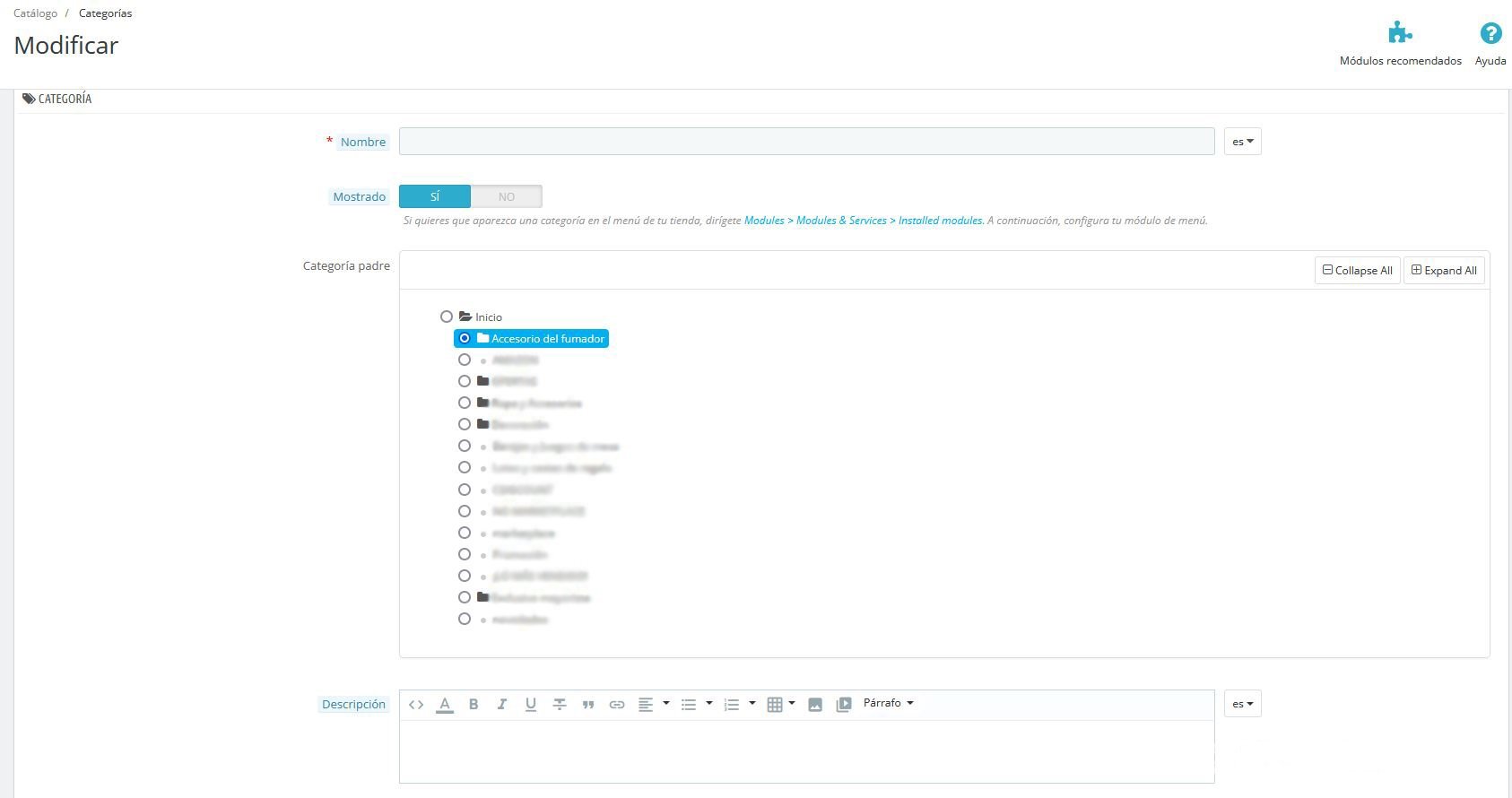Open the text color picker in the editor
This screenshot has width=1512, height=798.
pos(445,705)
